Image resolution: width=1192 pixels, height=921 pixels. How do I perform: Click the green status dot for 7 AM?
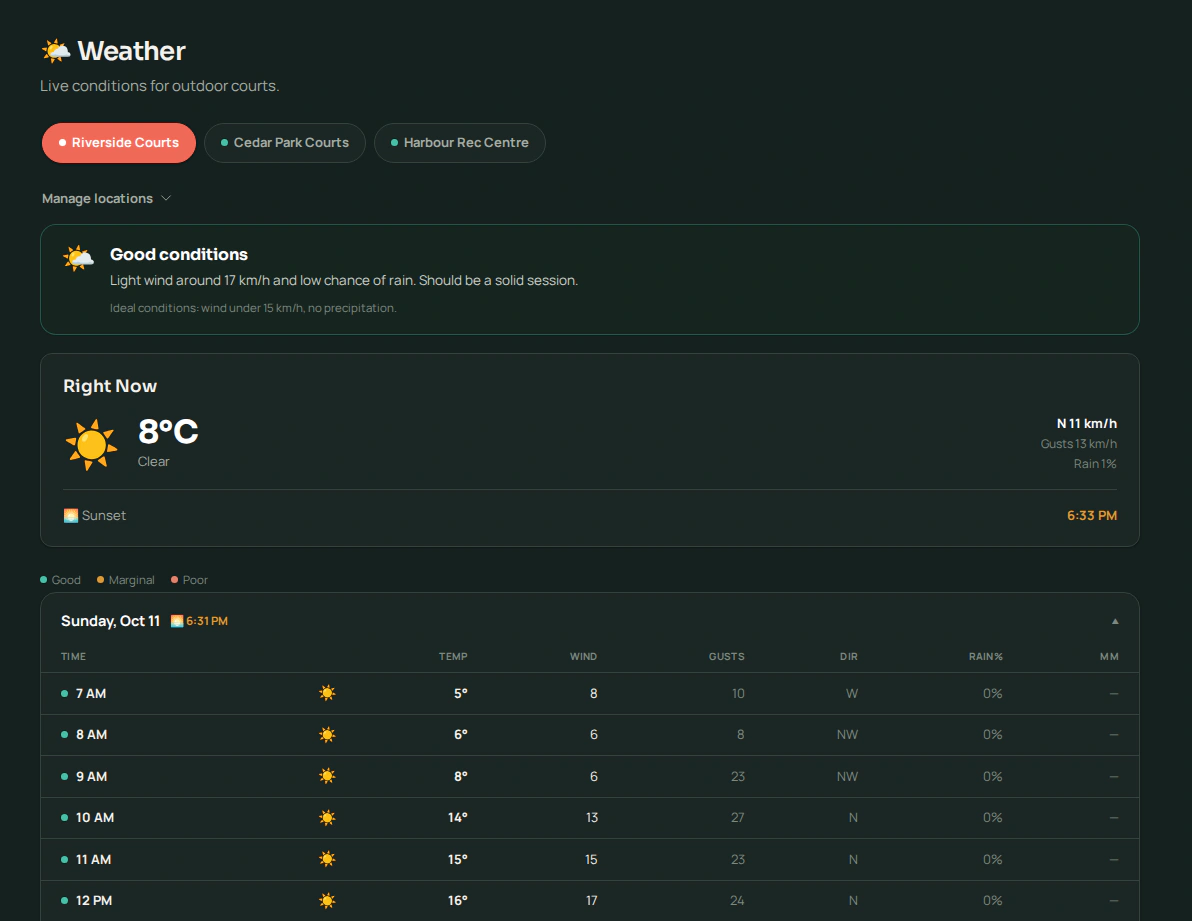point(65,694)
